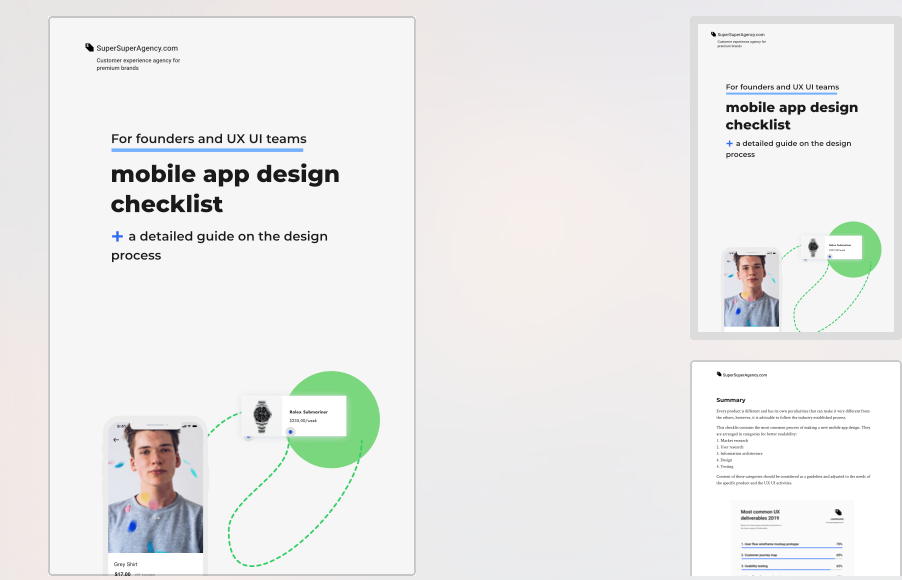Screen dimensions: 902x580
Task: Click the blue plus icon before the subtitle on large page
Action: coord(117,236)
